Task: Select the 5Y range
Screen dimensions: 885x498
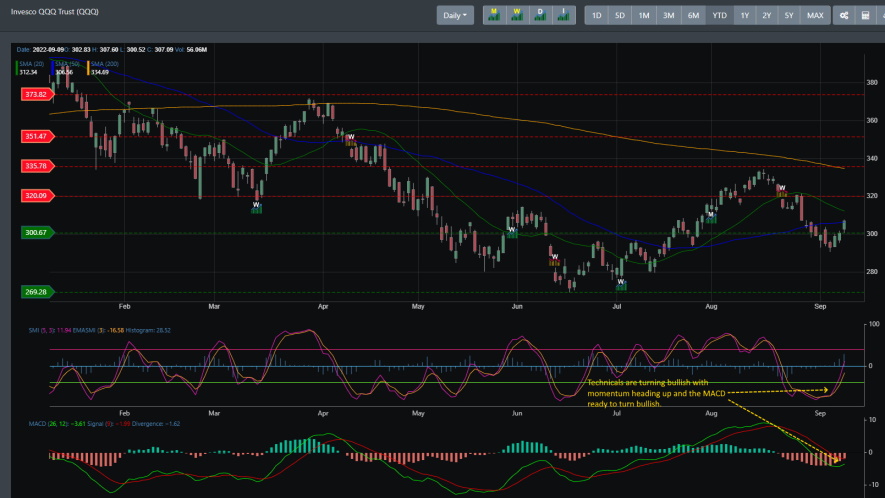Action: coord(789,15)
